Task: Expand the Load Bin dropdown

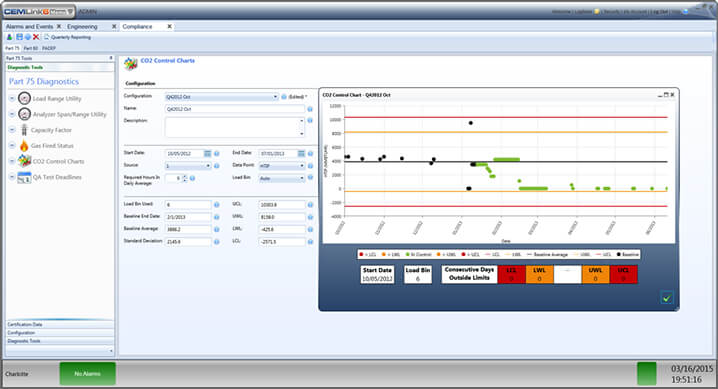Action: coord(282,178)
